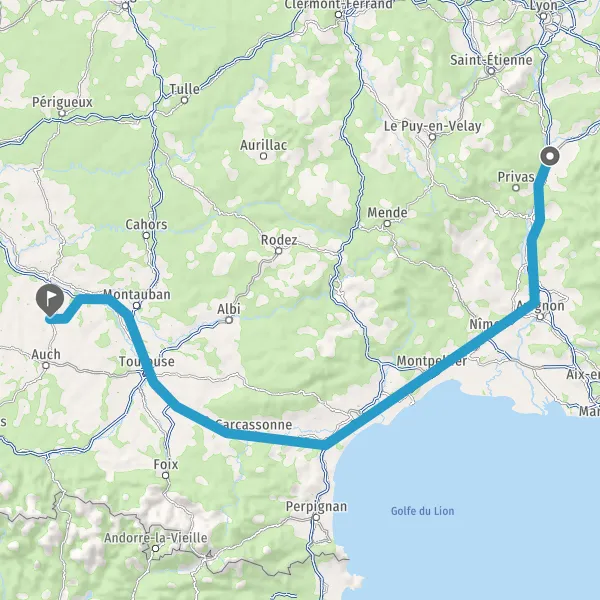Select the Rodez city marker dot
Viewport: 600px width, 600px height.
click(x=279, y=251)
